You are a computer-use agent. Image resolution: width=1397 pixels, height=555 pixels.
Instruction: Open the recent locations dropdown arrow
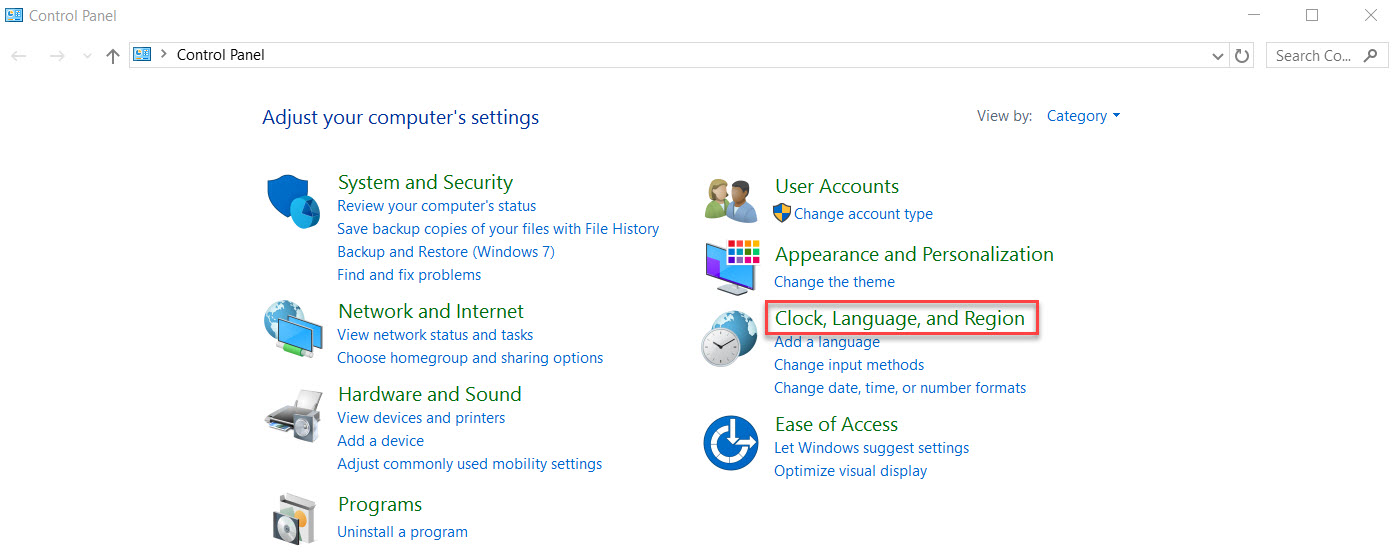click(x=87, y=56)
